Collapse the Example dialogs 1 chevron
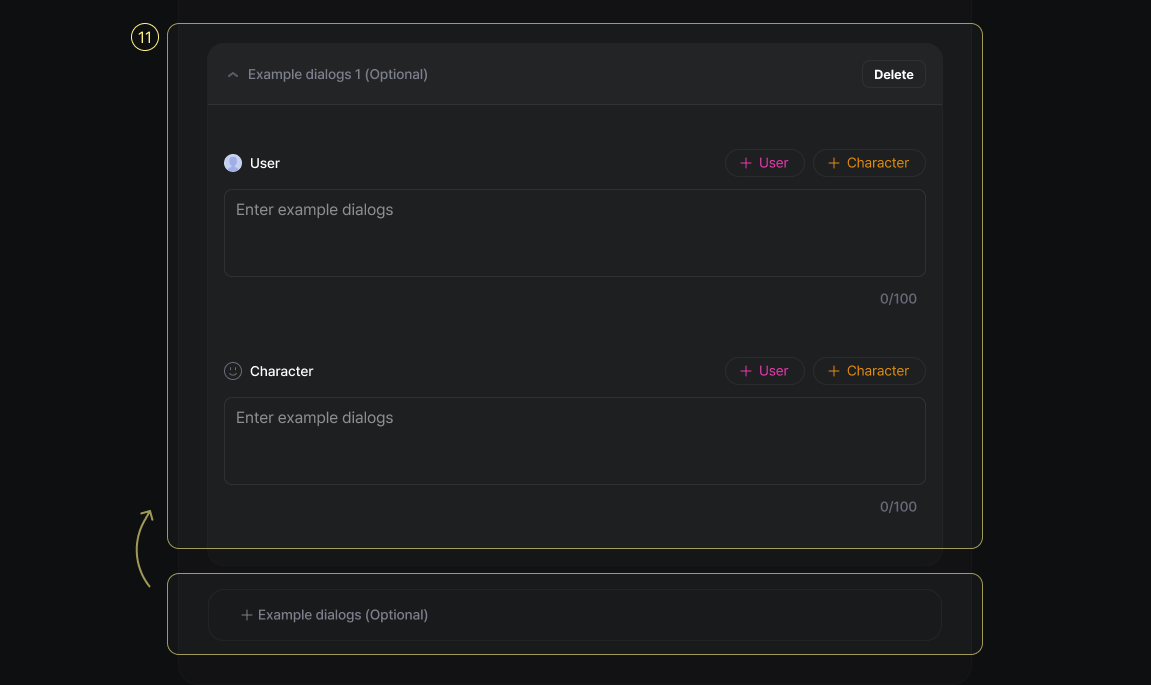 pyautogui.click(x=233, y=75)
